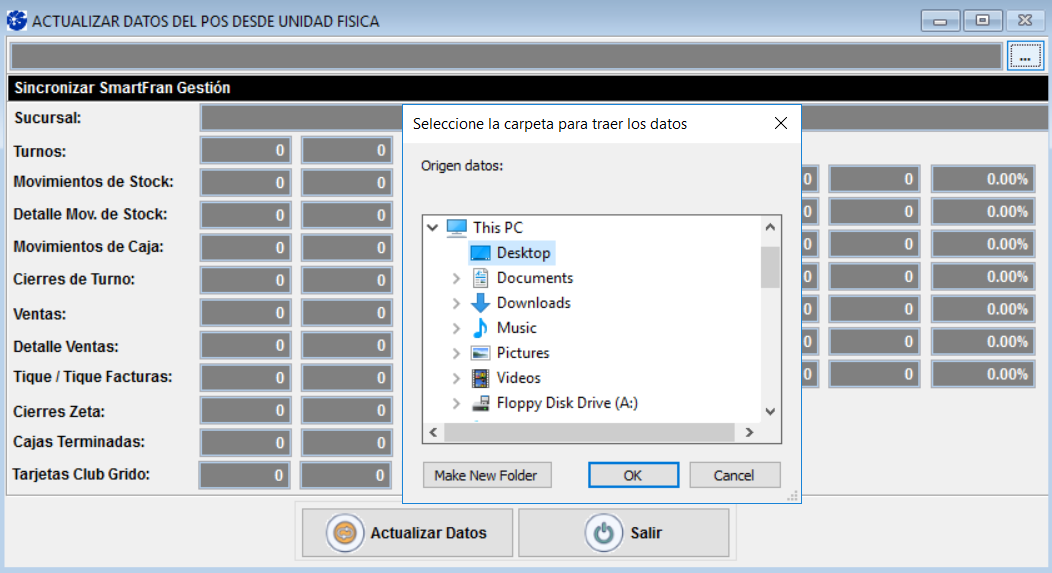Select Desktop in the folder tree
The height and width of the screenshot is (573, 1052).
(x=523, y=253)
